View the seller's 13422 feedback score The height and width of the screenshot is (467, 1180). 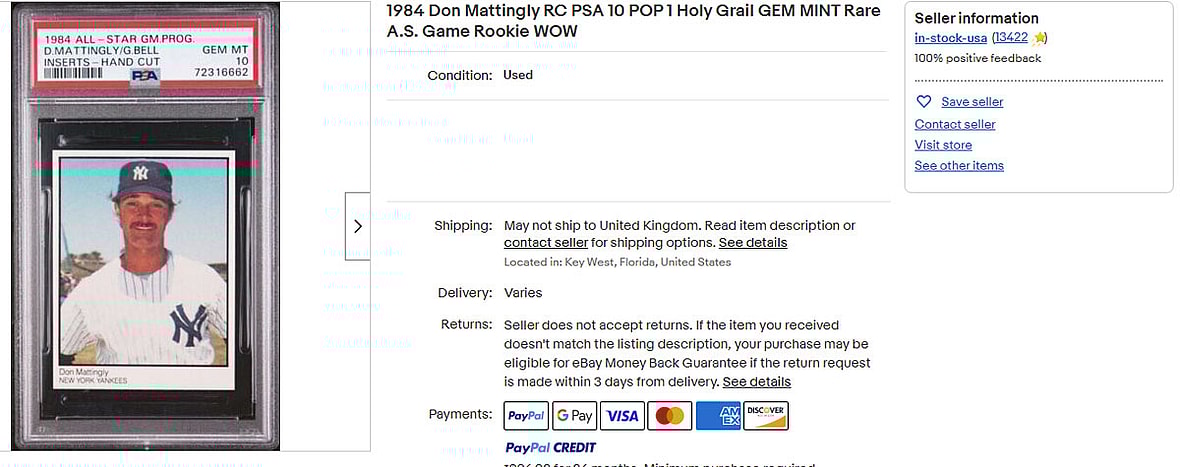pyautogui.click(x=1011, y=38)
